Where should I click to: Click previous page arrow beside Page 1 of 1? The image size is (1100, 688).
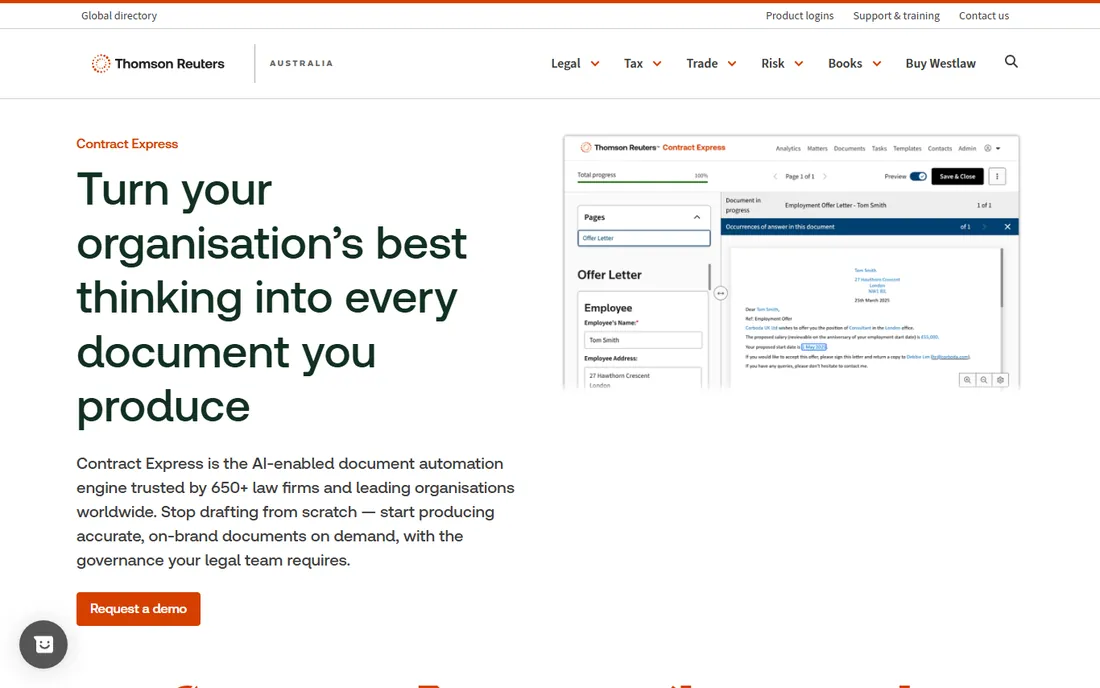click(x=775, y=176)
